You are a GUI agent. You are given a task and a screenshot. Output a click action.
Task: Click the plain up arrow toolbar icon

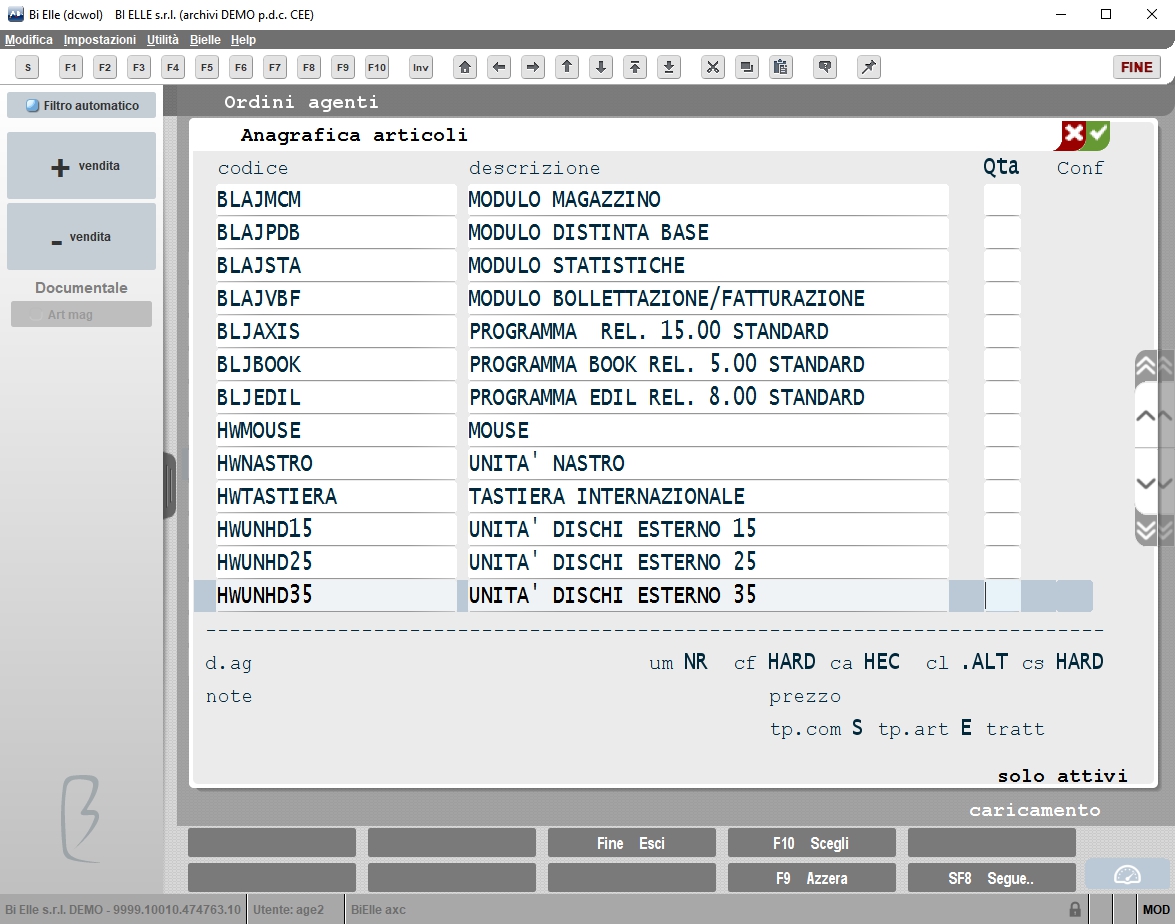567,67
